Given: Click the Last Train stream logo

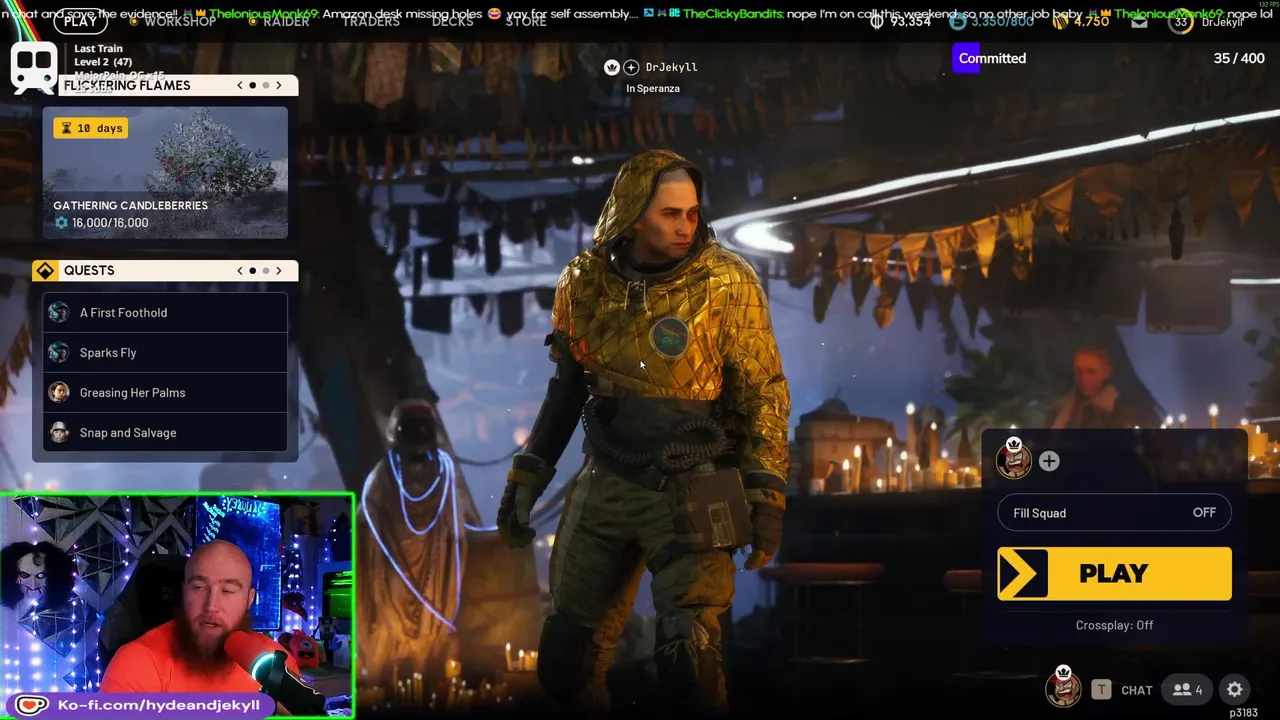Looking at the screenshot, I should (x=34, y=67).
